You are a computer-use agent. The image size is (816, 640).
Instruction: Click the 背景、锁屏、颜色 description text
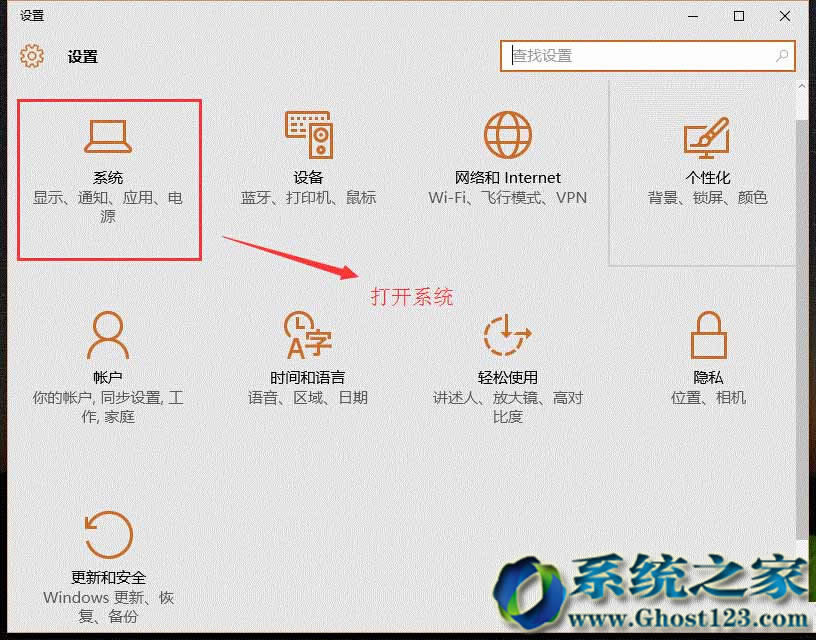click(708, 197)
